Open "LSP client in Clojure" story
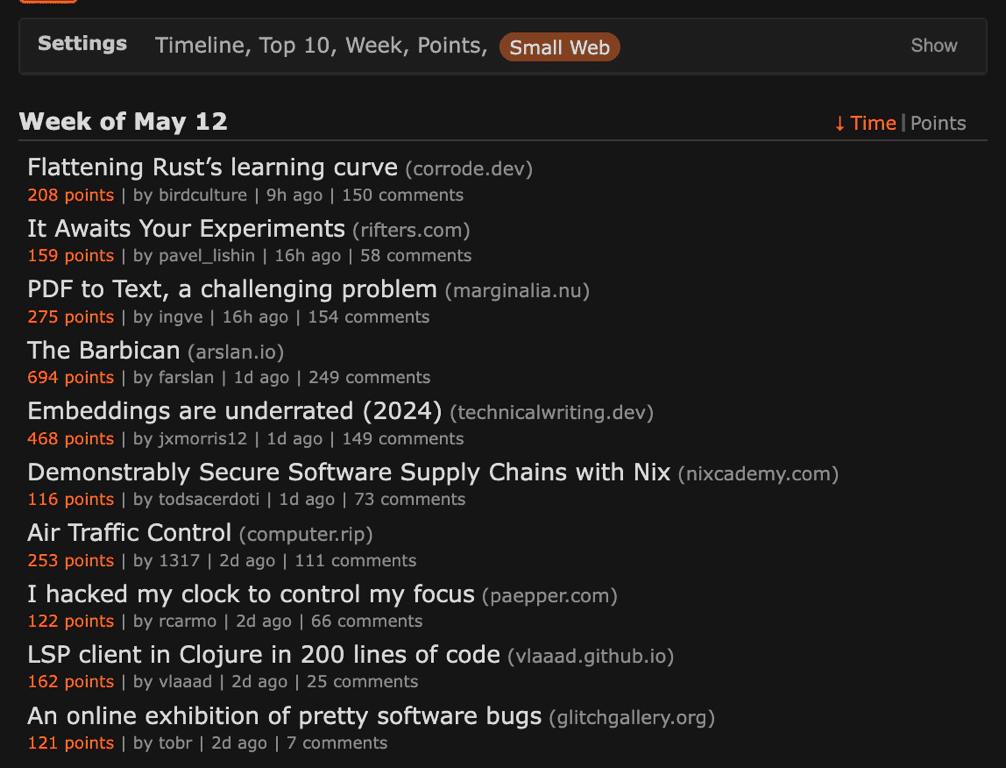 [263, 655]
